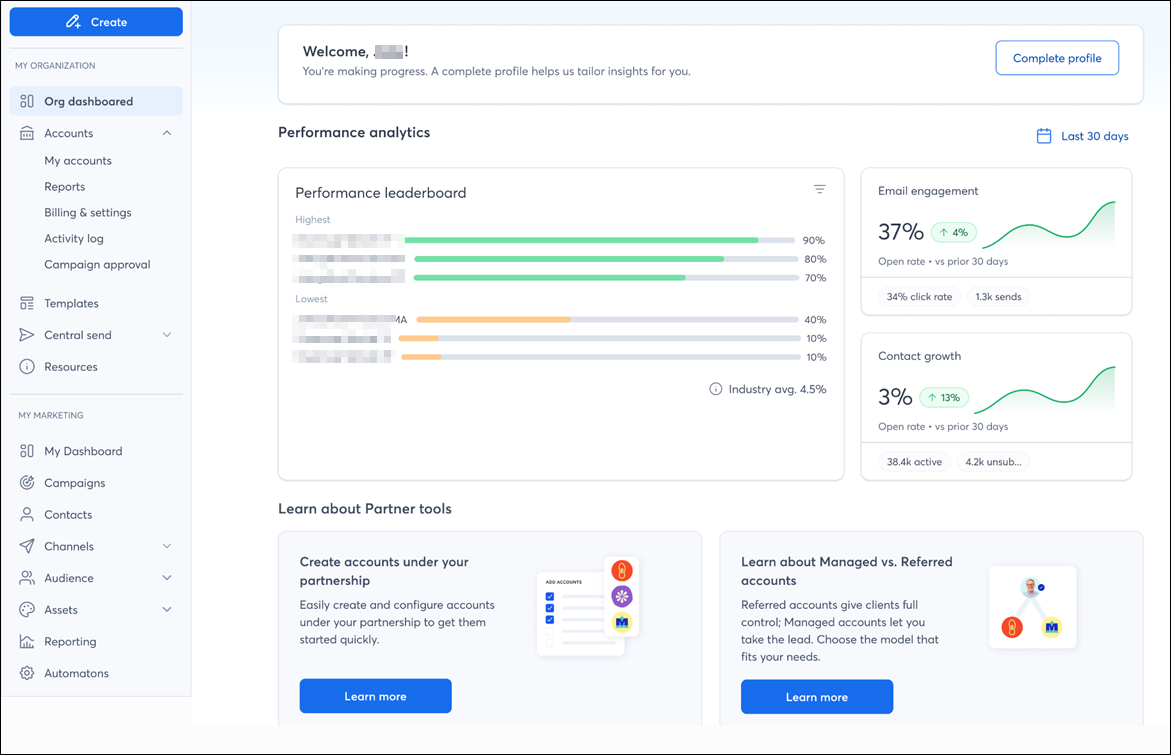This screenshot has width=1171, height=755.
Task: Click the Accounts building icon
Action: (27, 133)
